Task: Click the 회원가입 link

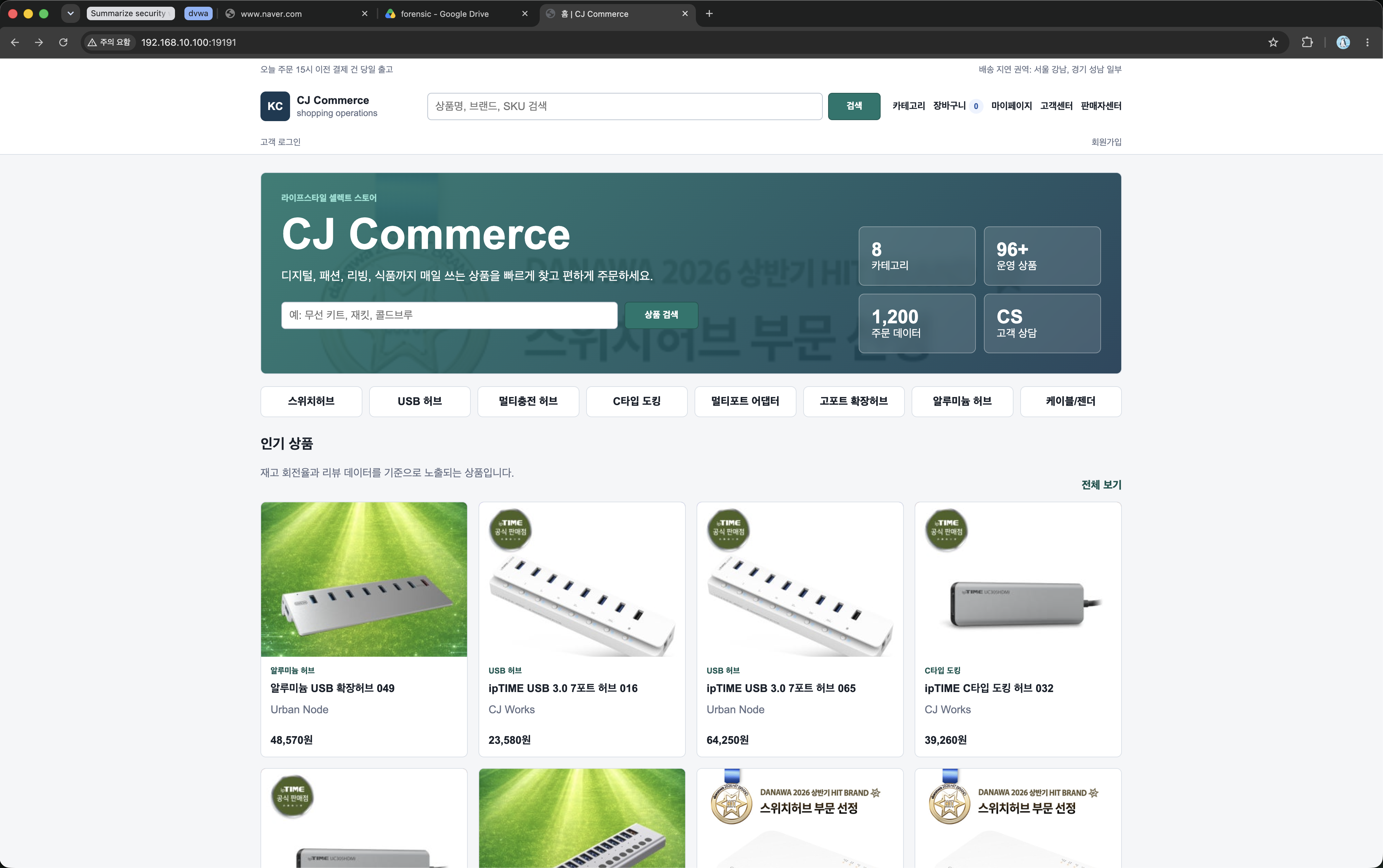Action: (x=1106, y=142)
